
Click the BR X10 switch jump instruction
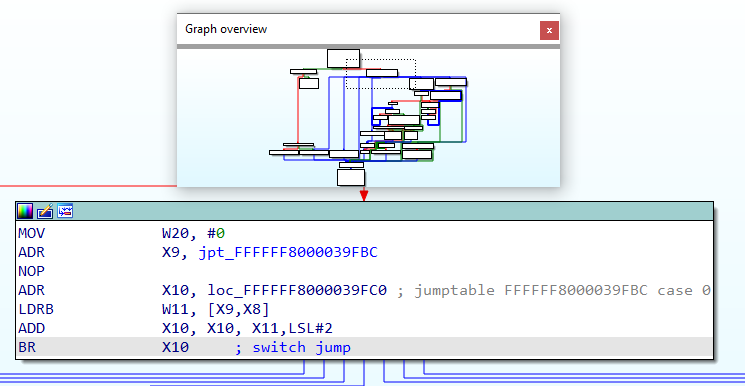pos(364,347)
